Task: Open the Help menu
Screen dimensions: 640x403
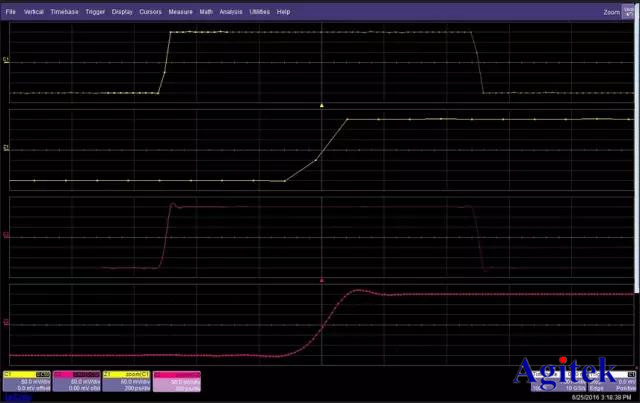Action: tap(284, 12)
